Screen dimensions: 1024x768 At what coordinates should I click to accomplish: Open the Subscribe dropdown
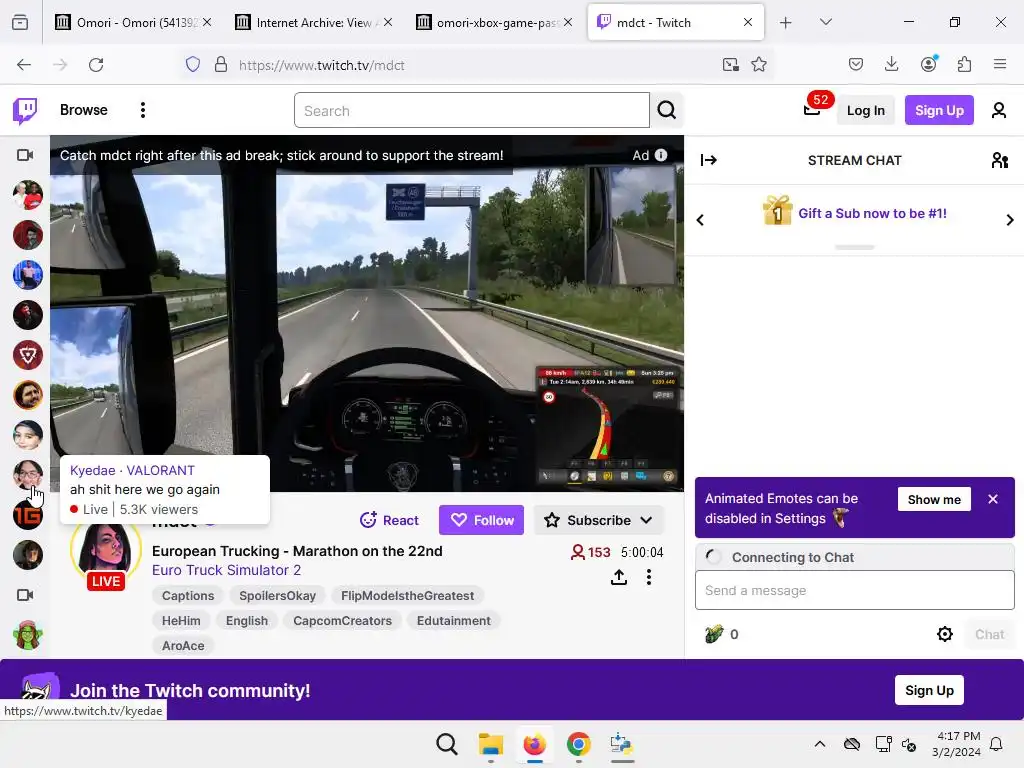point(599,520)
